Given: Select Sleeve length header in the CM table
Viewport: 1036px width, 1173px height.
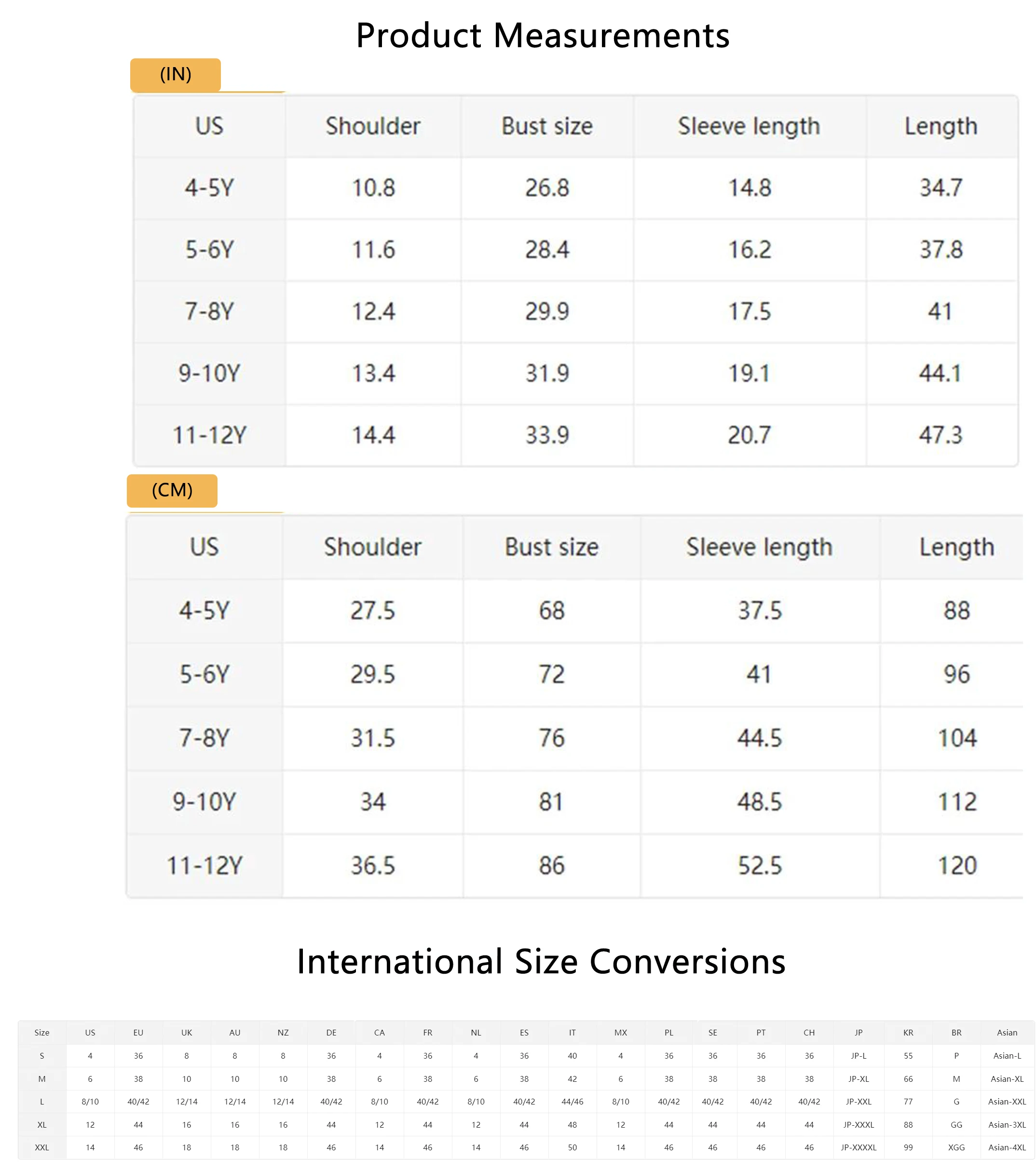Looking at the screenshot, I should (759, 547).
